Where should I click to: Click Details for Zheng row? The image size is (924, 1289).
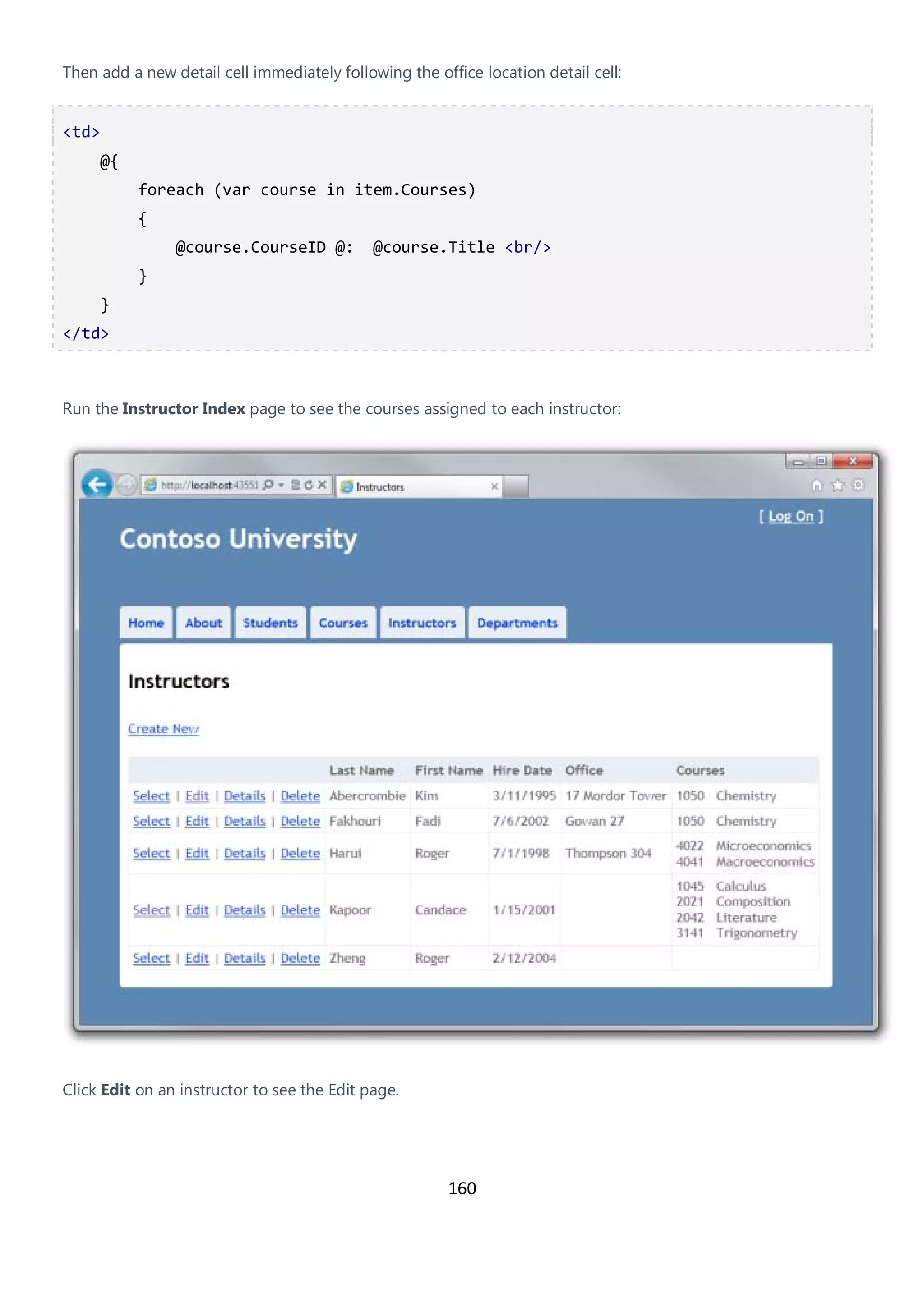[245, 958]
